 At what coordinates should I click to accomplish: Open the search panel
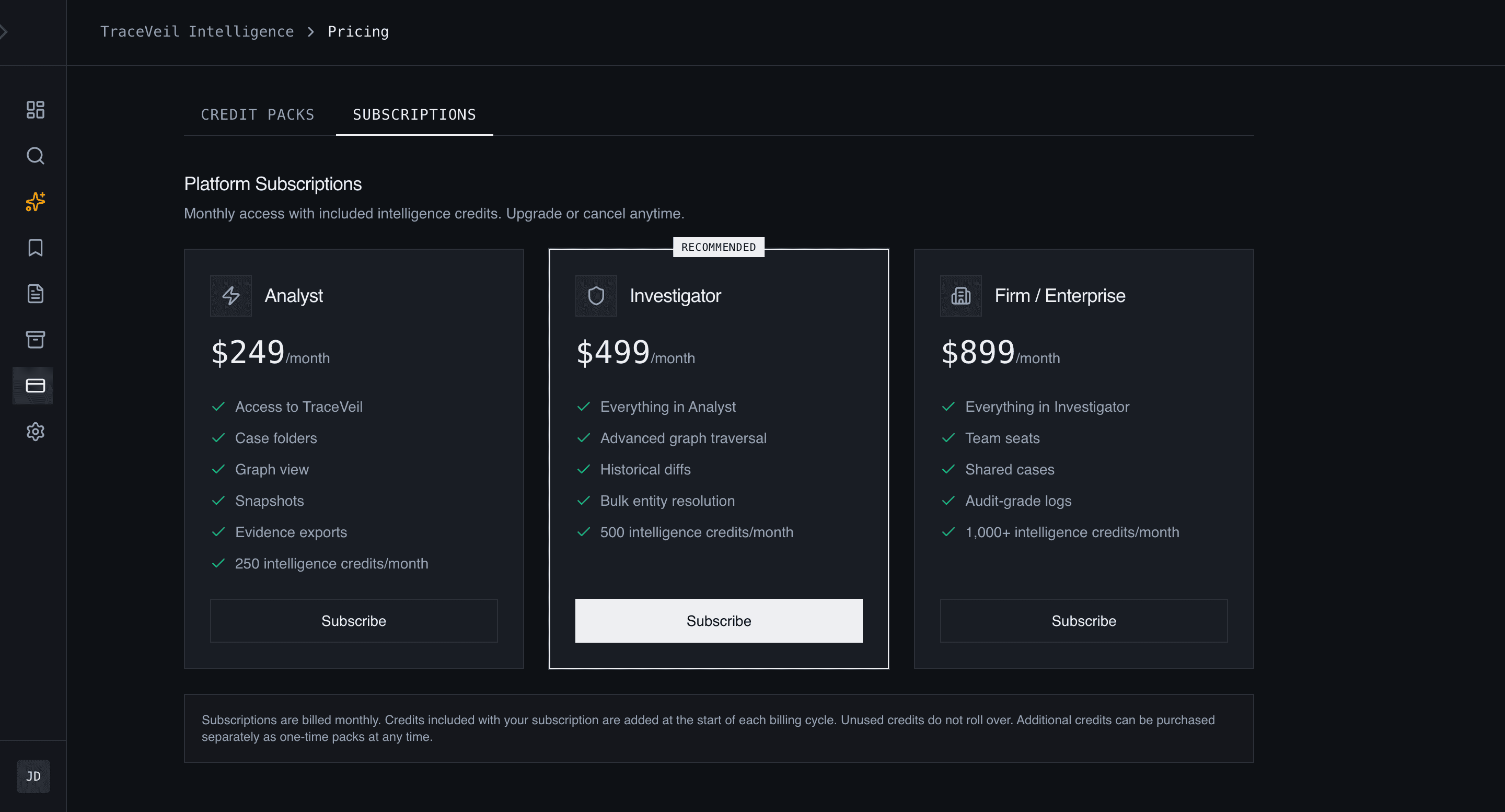click(34, 156)
